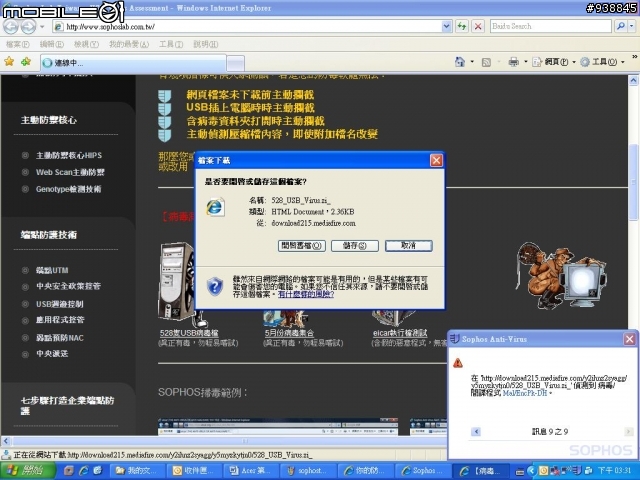Click the 5月份病毒集合 download link
Viewport: 640px width, 480px height.
pyautogui.click(x=289, y=333)
